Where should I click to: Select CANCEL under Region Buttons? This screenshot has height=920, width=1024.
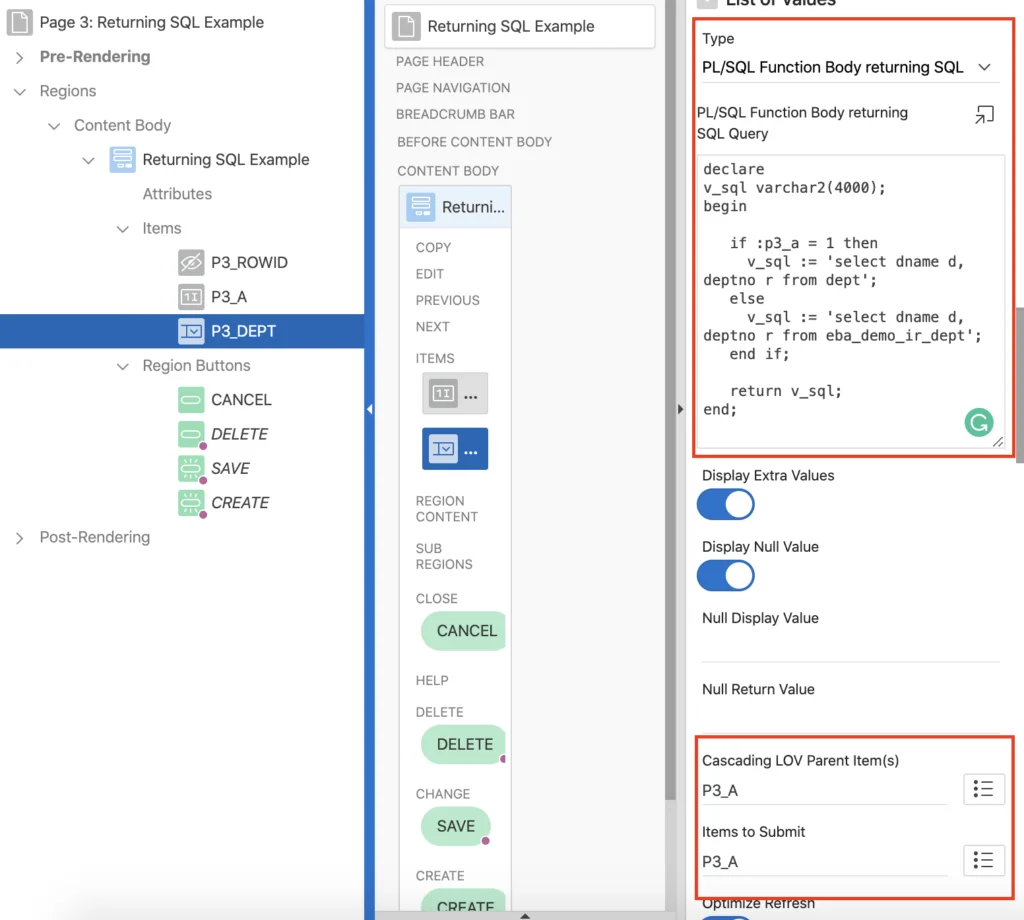(x=241, y=400)
